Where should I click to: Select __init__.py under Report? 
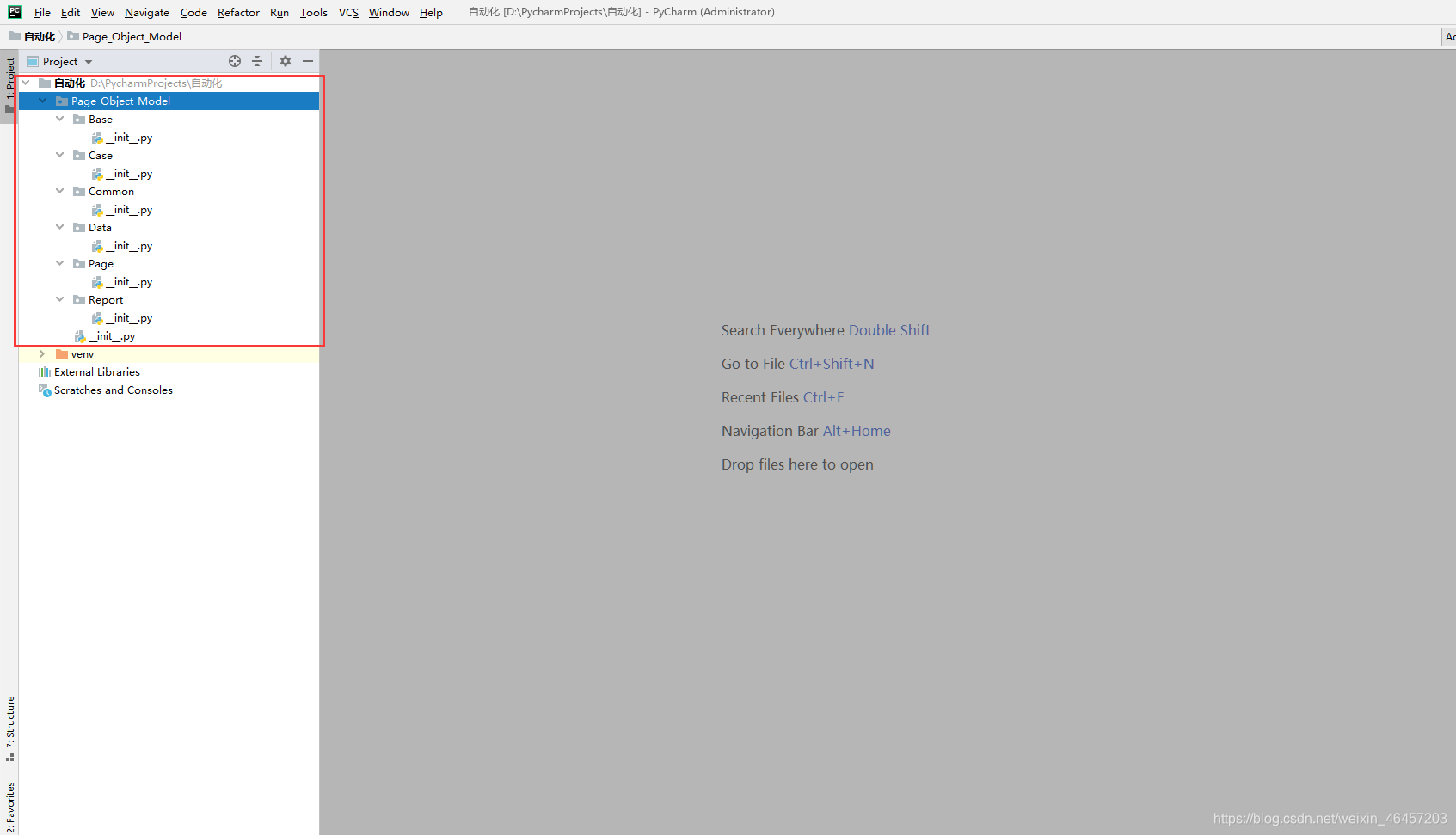click(x=129, y=318)
